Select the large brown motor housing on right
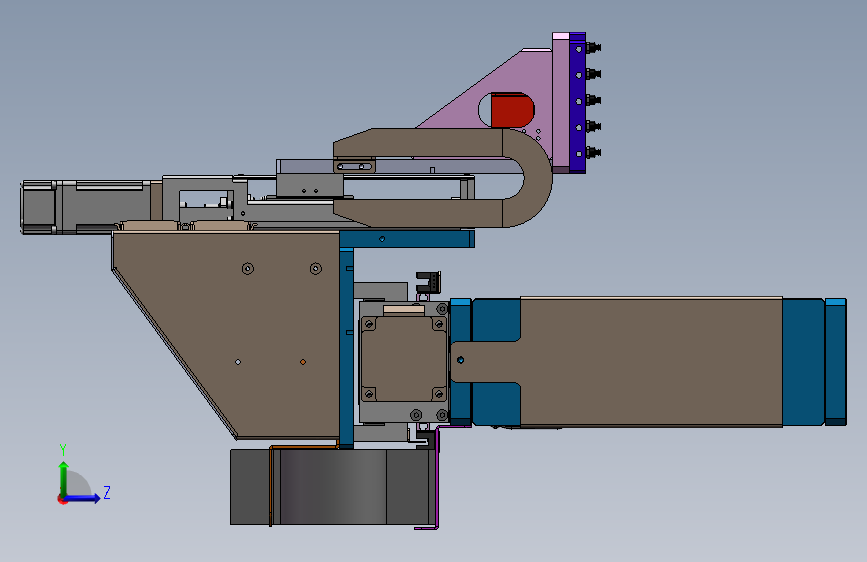Screen dimensions: 867x562 click(x=651, y=362)
